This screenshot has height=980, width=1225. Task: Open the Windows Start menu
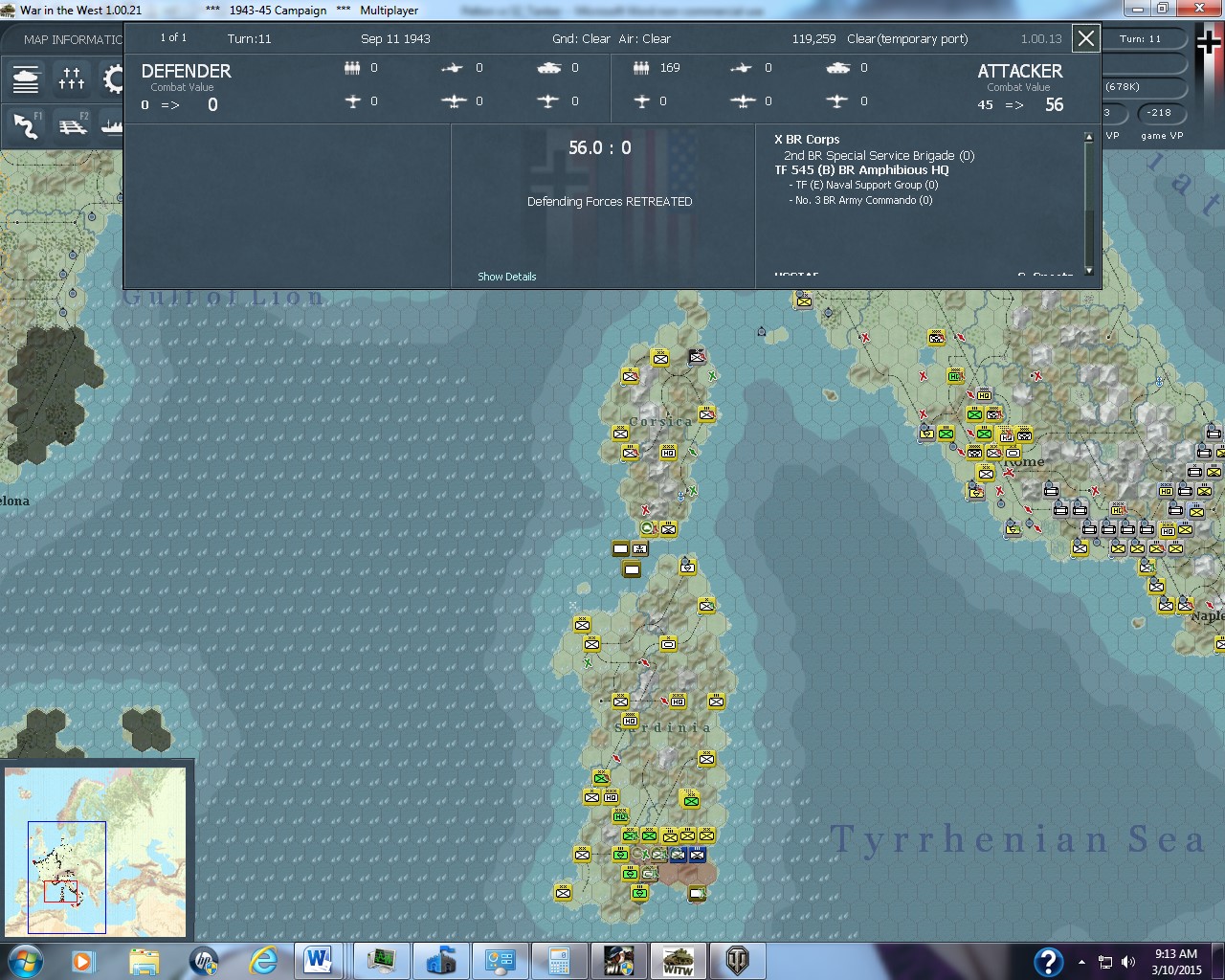tap(25, 960)
